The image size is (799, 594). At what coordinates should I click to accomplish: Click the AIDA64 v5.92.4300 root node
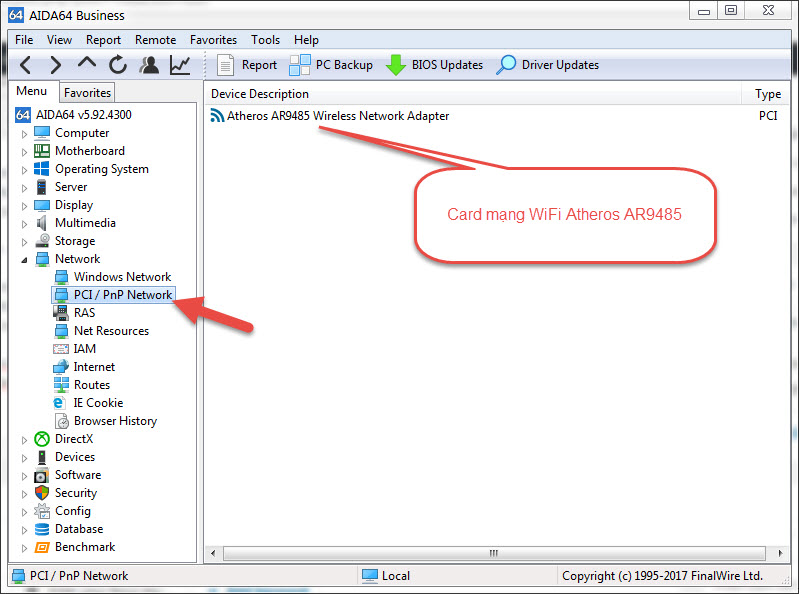pyautogui.click(x=84, y=115)
